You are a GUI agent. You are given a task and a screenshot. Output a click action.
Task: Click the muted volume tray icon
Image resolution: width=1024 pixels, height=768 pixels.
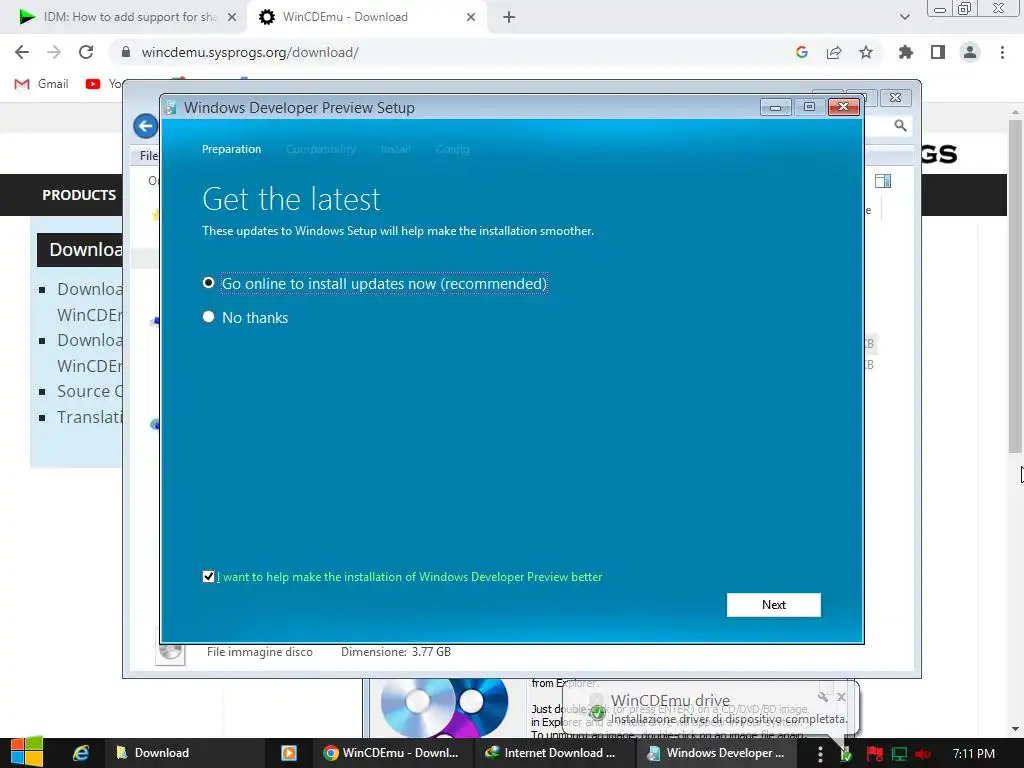[x=923, y=754]
